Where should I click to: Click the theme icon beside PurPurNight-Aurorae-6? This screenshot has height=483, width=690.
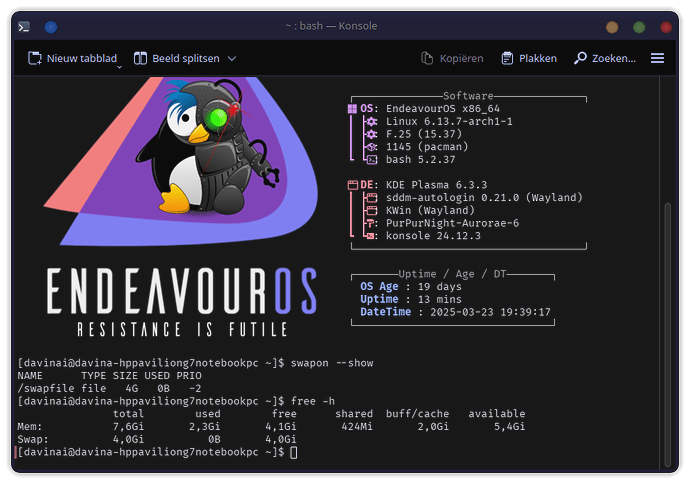(371, 223)
